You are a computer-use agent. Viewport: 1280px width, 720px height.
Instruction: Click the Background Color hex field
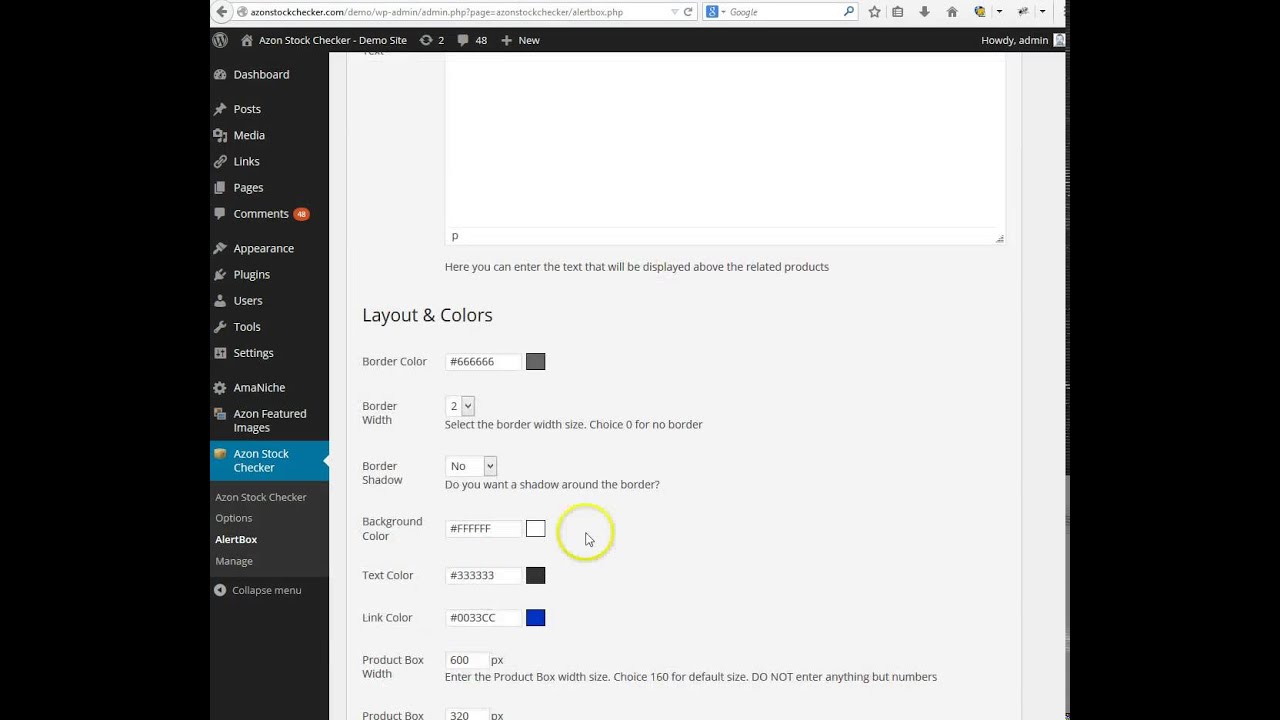[483, 528]
